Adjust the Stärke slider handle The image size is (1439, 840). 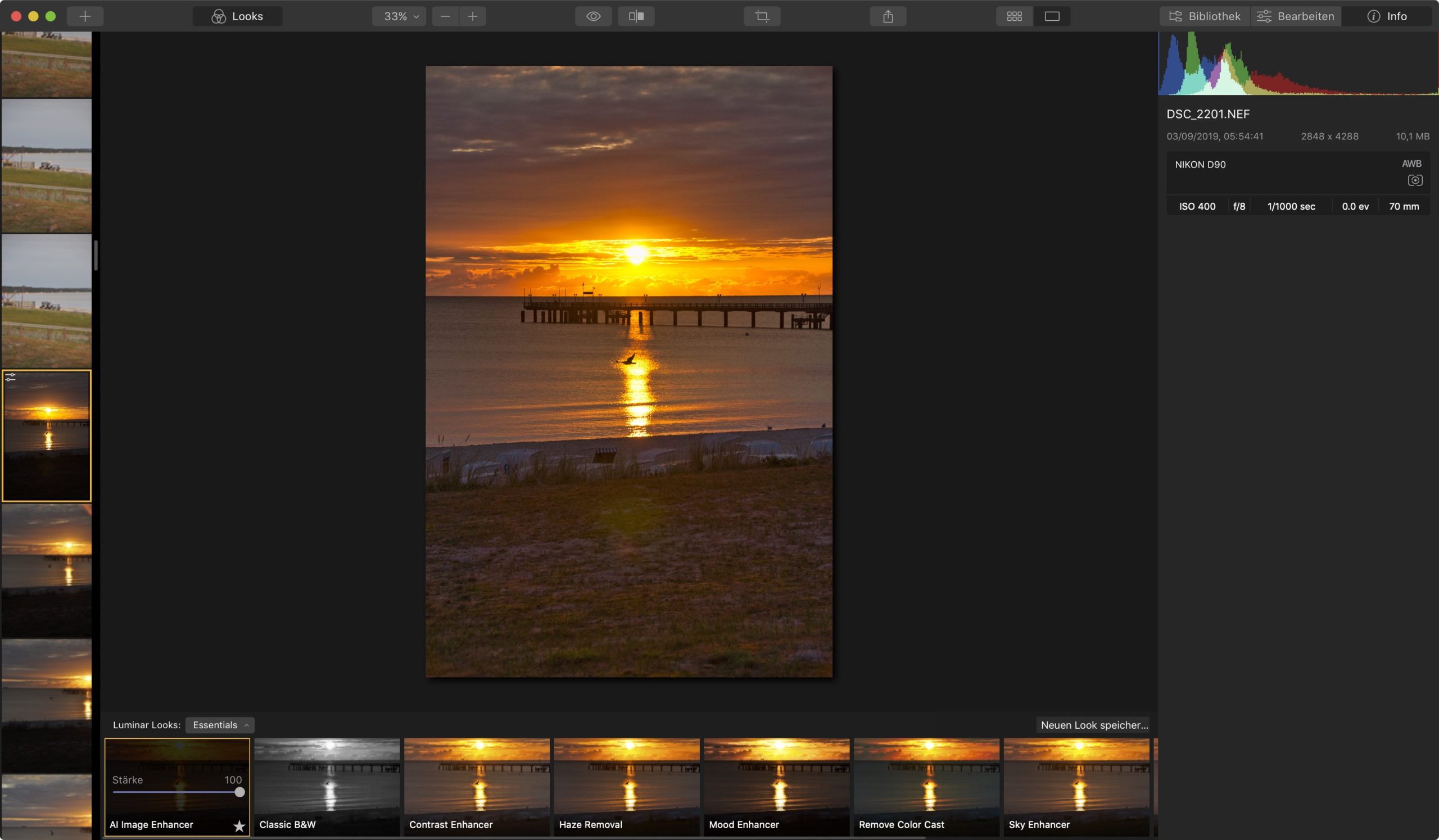coord(240,792)
